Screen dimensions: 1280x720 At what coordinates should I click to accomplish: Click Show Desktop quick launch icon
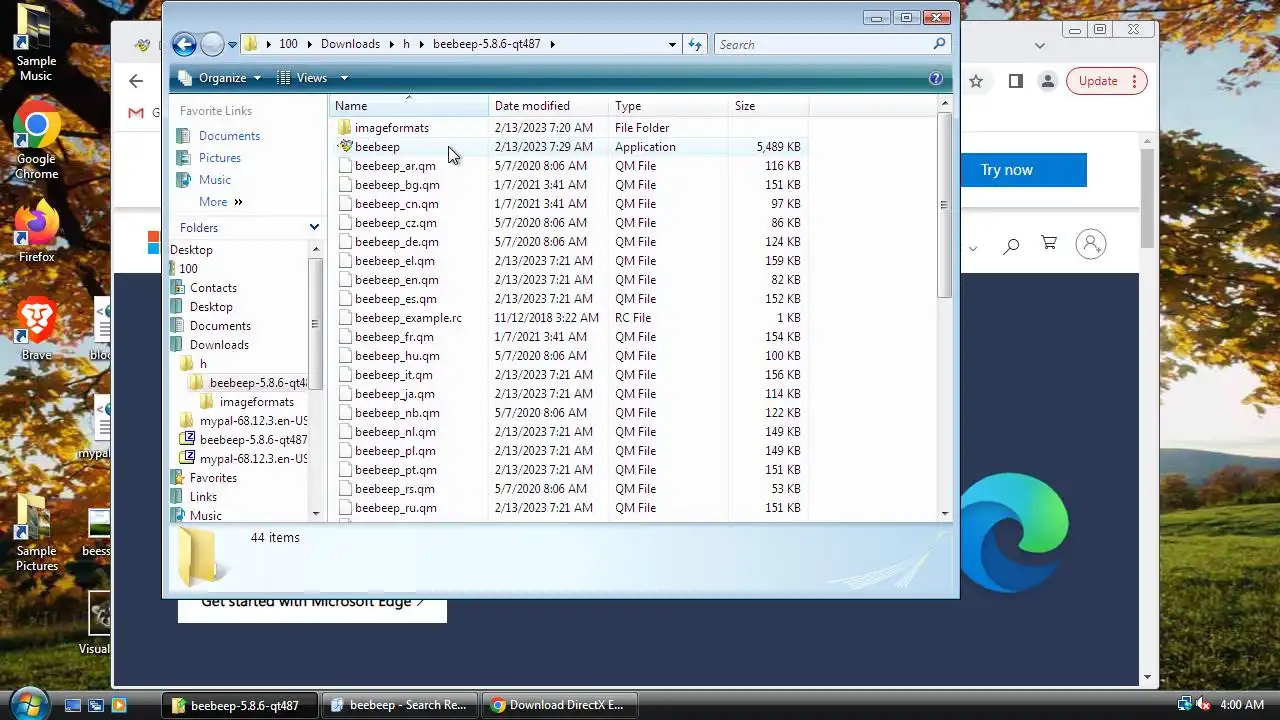click(72, 705)
